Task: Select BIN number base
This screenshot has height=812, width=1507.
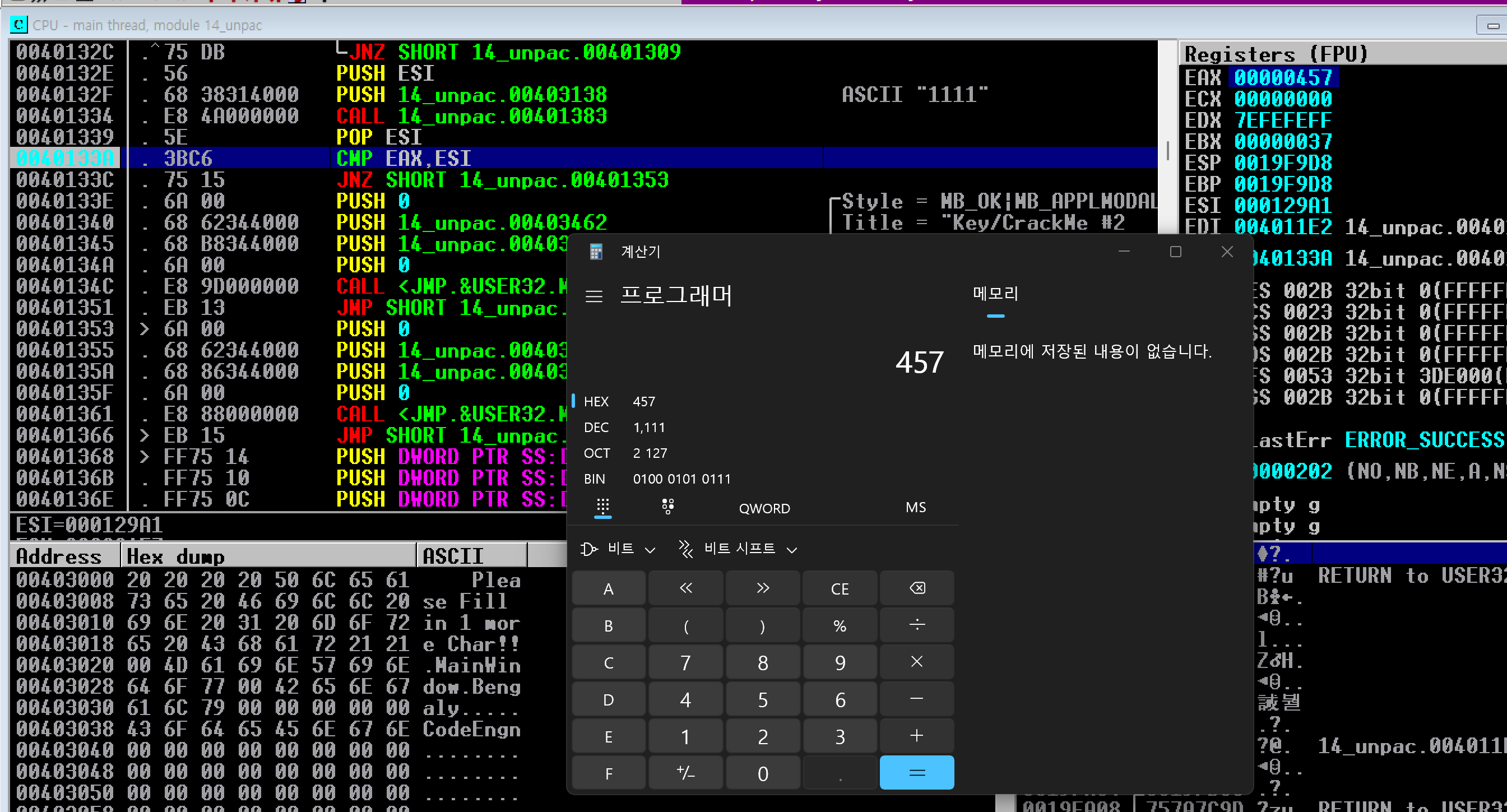Action: (x=595, y=479)
